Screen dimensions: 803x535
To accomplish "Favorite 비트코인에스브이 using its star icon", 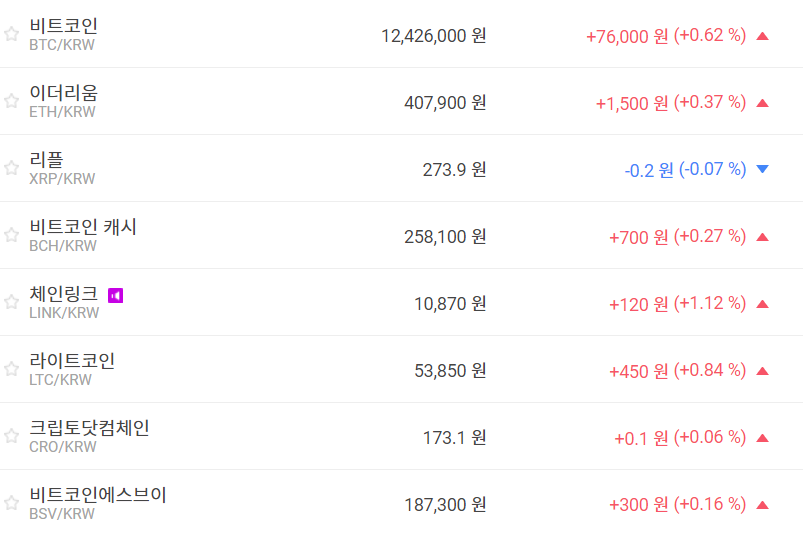I will click(x=11, y=503).
